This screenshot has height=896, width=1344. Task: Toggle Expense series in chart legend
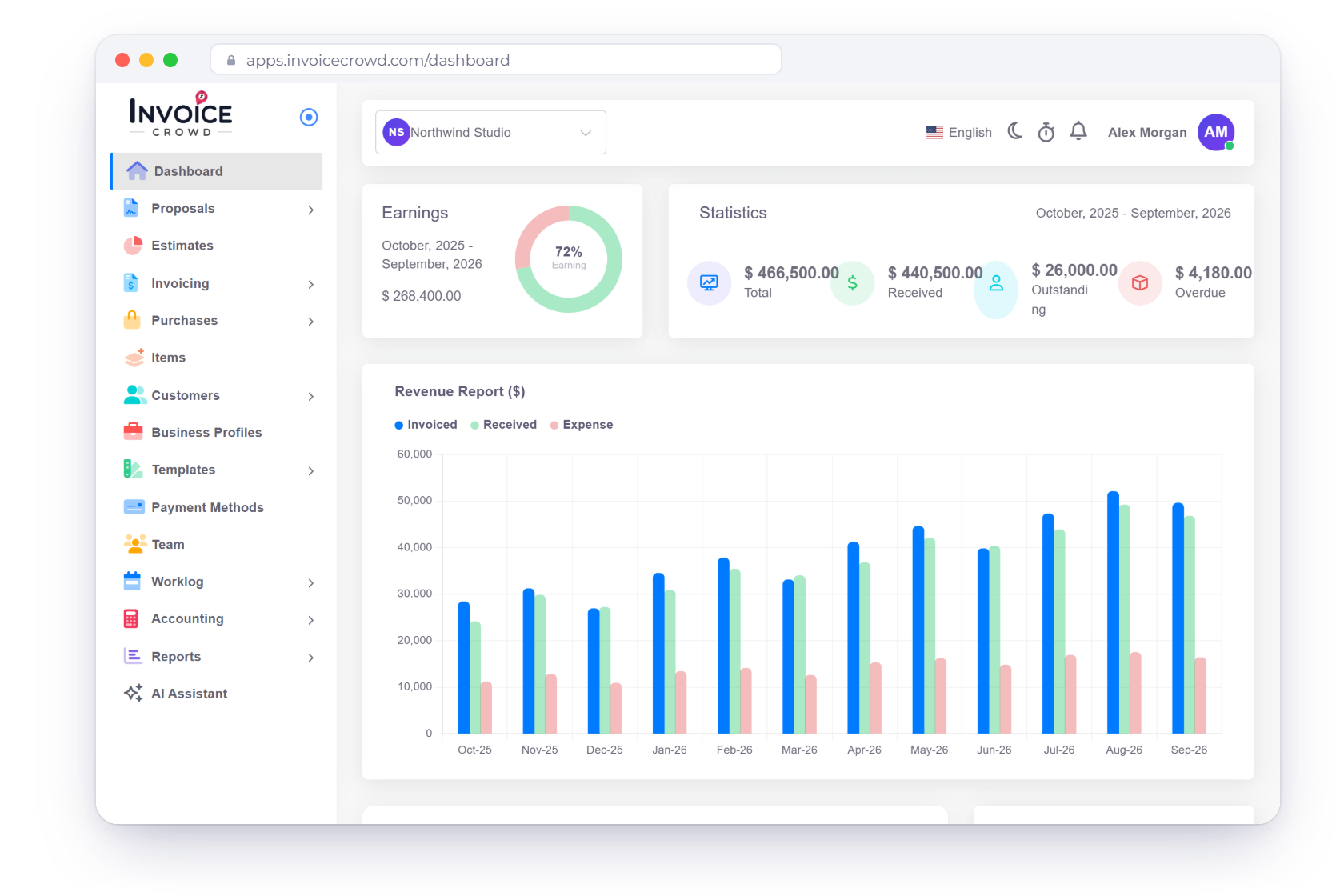[x=582, y=425]
